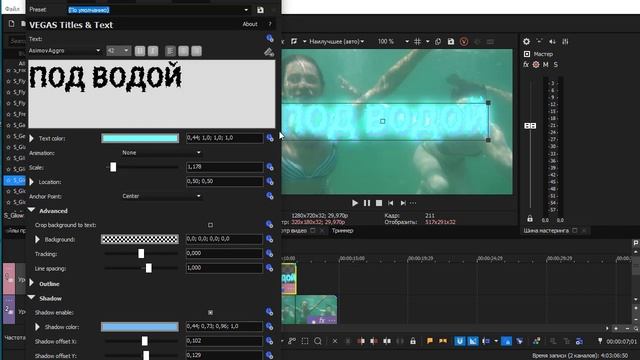The height and width of the screenshot is (360, 640).
Task: Toggle animation keyframe icon for Scale
Action: coord(270,167)
